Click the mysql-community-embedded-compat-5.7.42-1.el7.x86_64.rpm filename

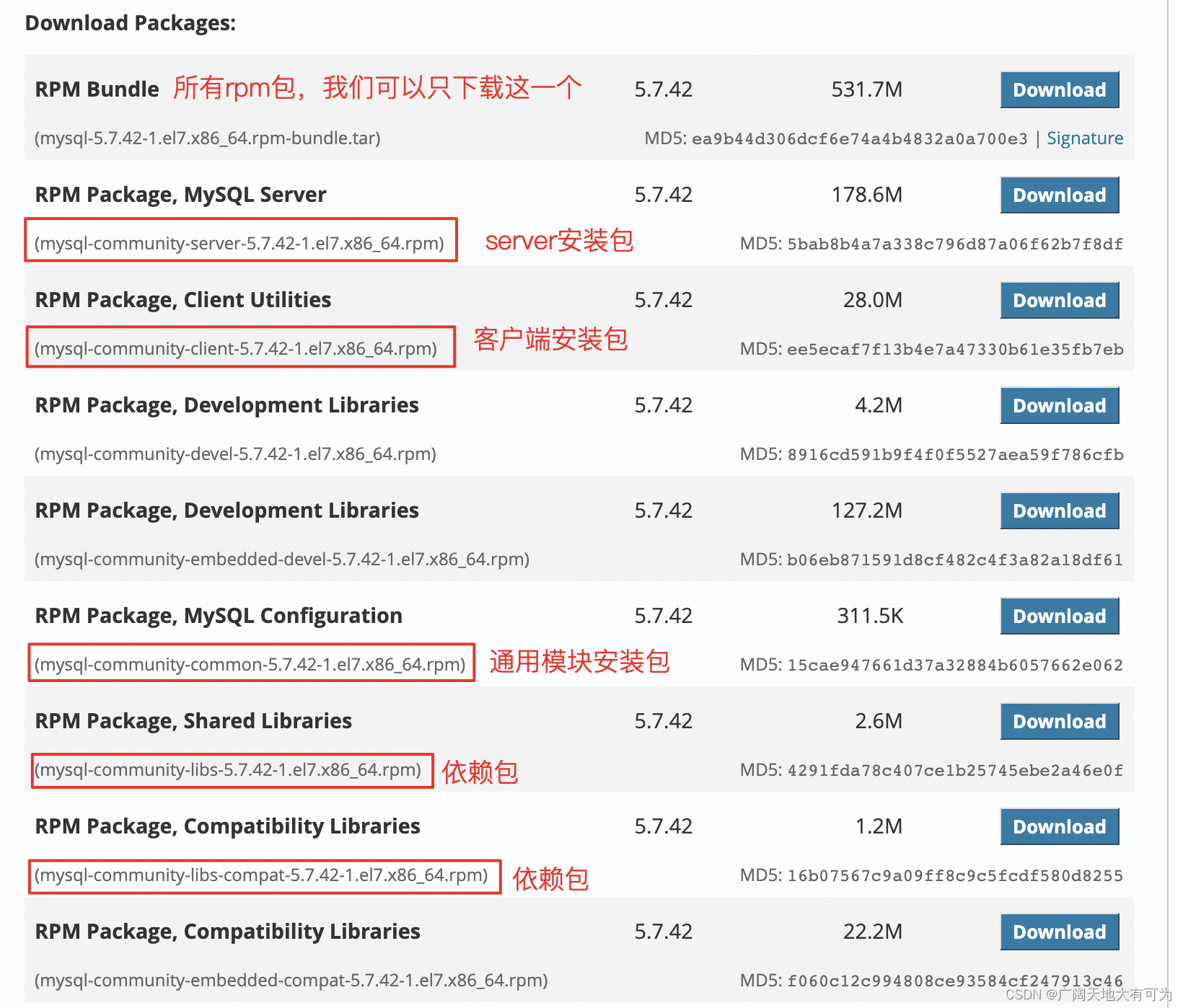click(291, 980)
